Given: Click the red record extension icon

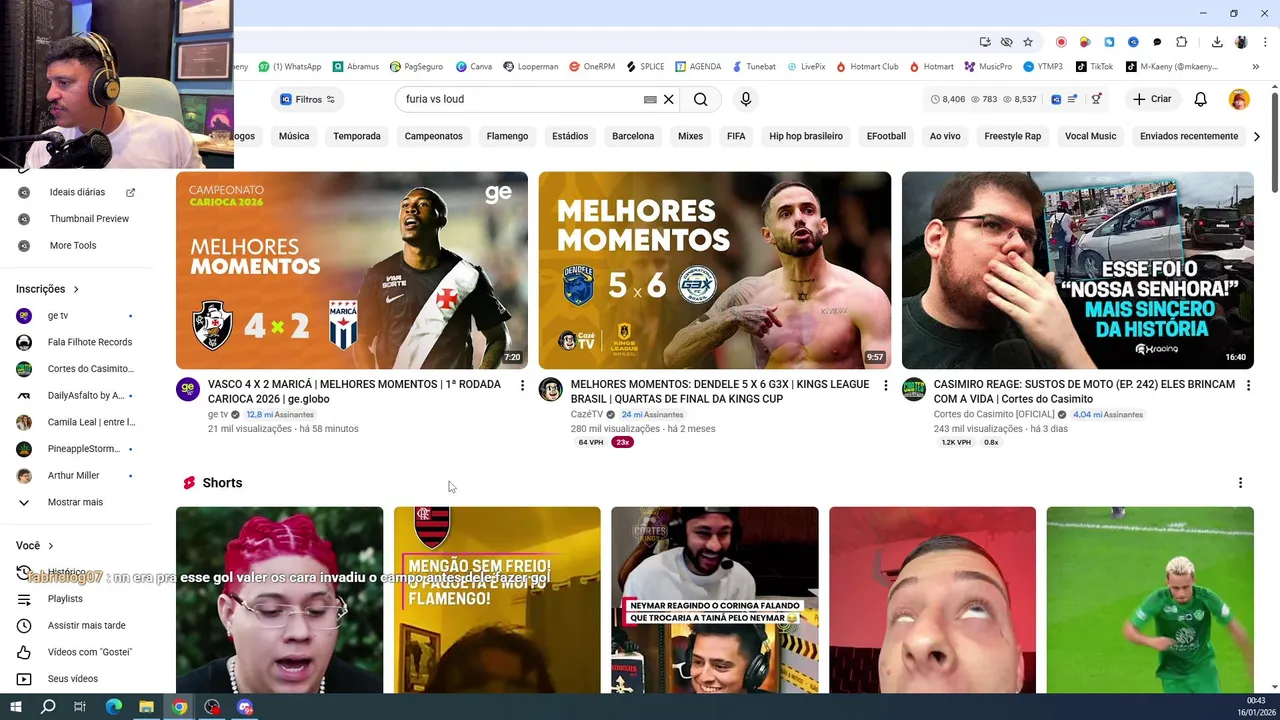Looking at the screenshot, I should [x=1061, y=42].
